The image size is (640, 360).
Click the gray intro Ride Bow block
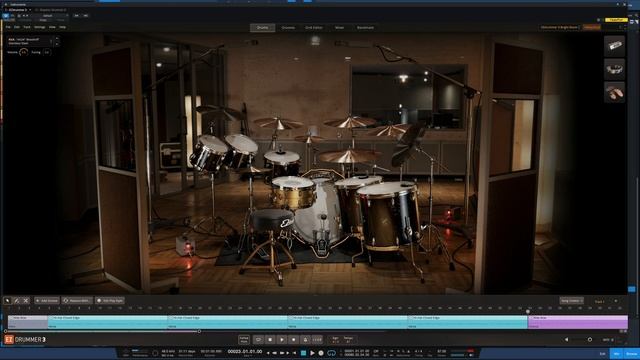tap(28, 322)
